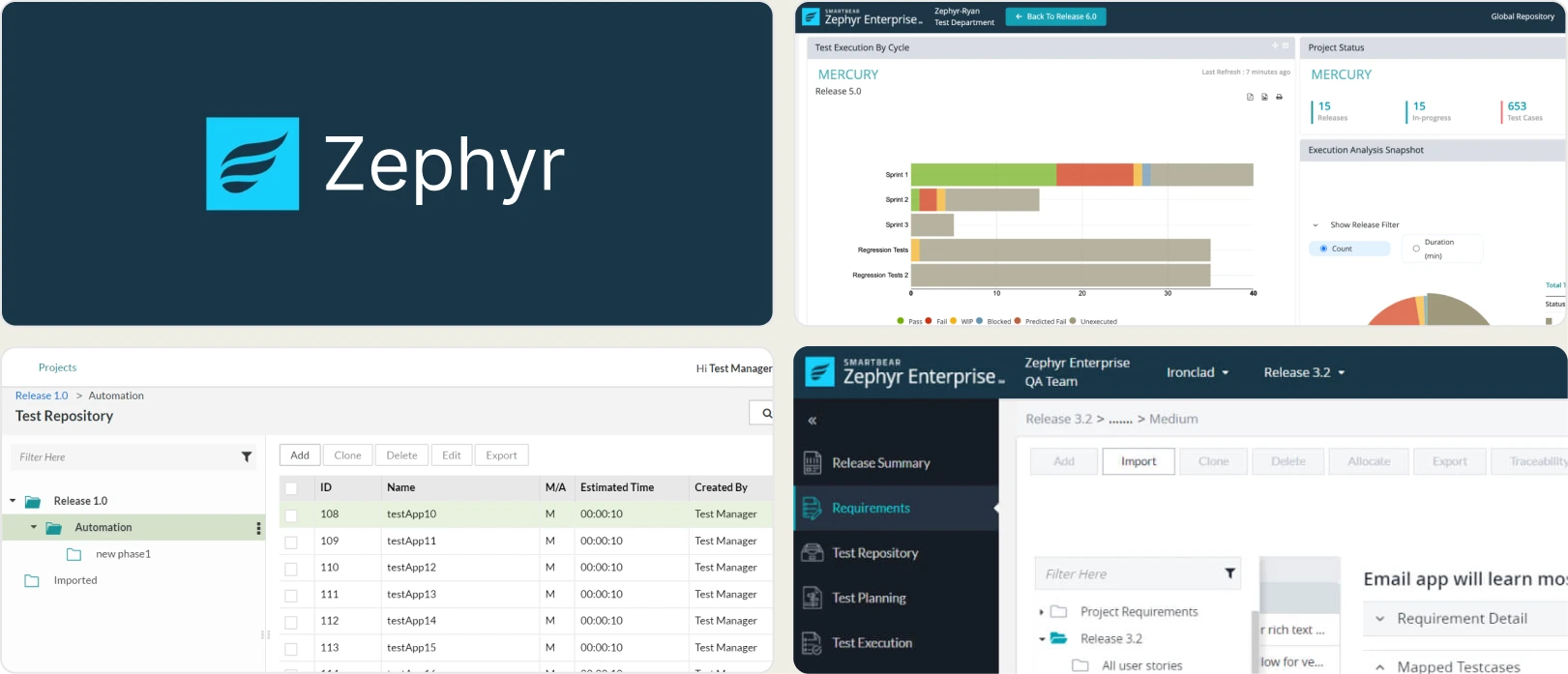Click the Release 3.2 open folder icon

1059,638
